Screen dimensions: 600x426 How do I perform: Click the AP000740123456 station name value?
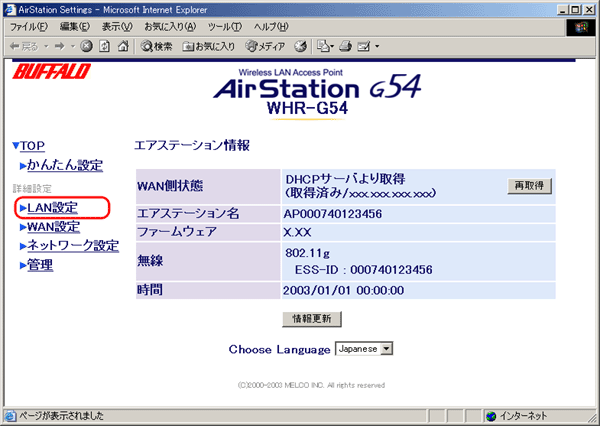coord(333,214)
